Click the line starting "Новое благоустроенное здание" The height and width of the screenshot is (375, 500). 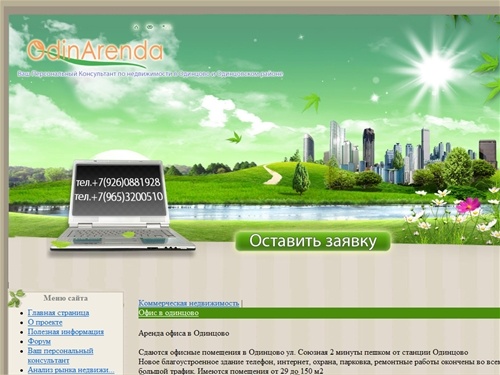click(319, 362)
